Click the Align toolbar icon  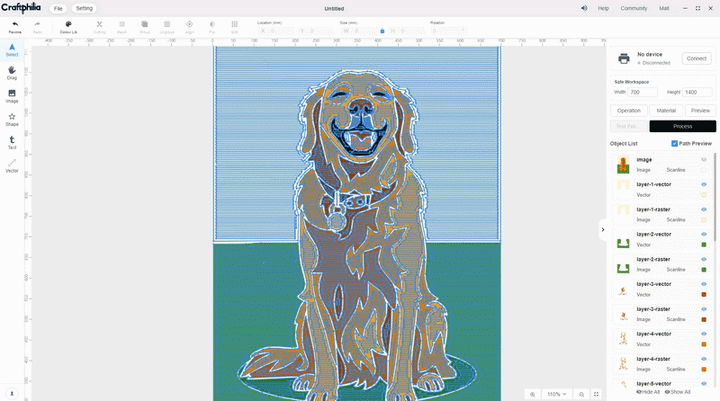coord(189,24)
